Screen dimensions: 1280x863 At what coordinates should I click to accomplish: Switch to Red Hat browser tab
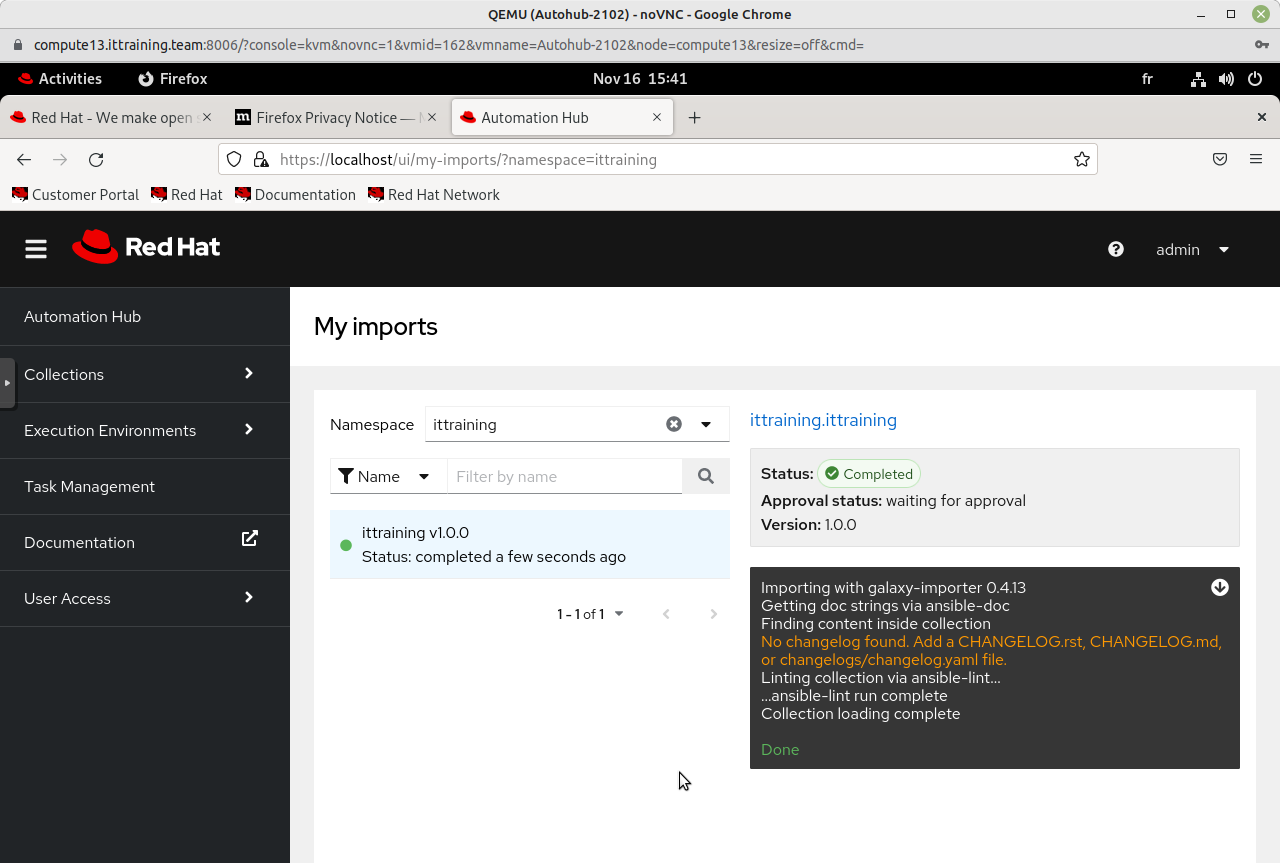click(x=110, y=117)
